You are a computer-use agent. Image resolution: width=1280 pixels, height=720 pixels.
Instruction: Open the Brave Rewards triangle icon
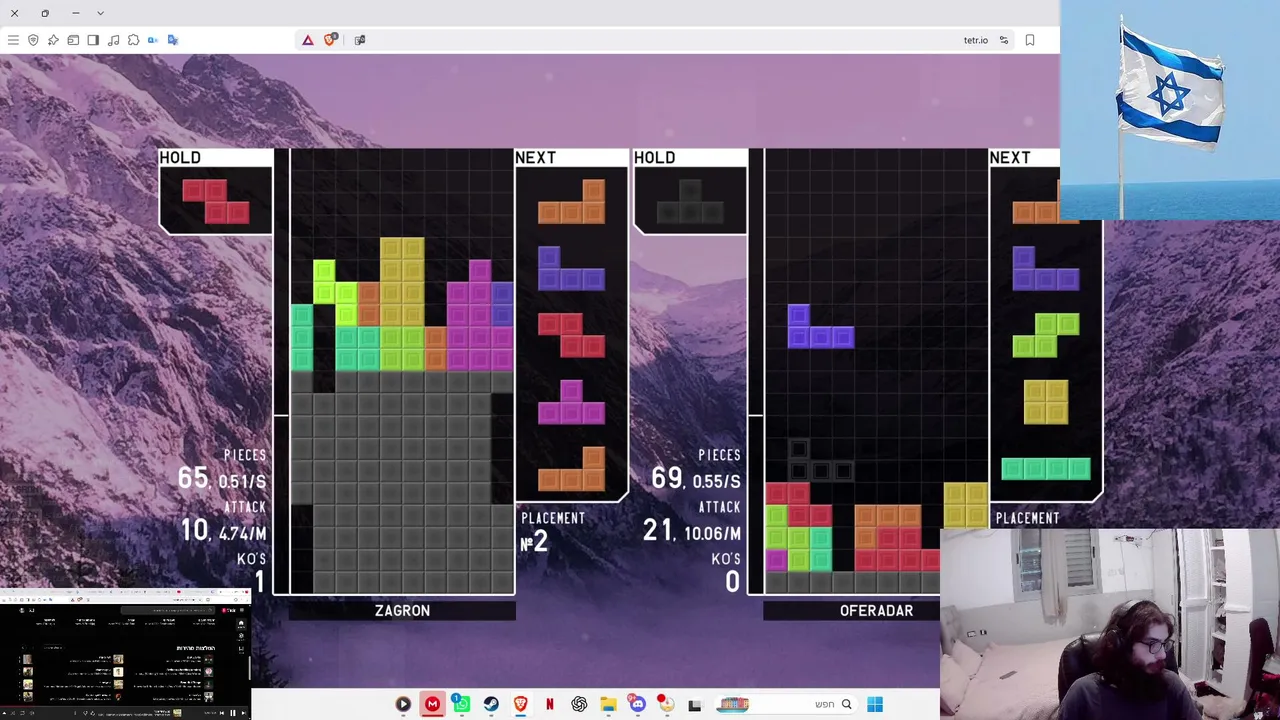[308, 40]
